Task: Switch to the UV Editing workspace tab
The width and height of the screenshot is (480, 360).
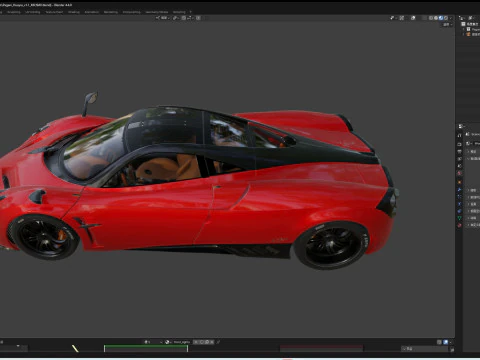Action: pos(33,12)
